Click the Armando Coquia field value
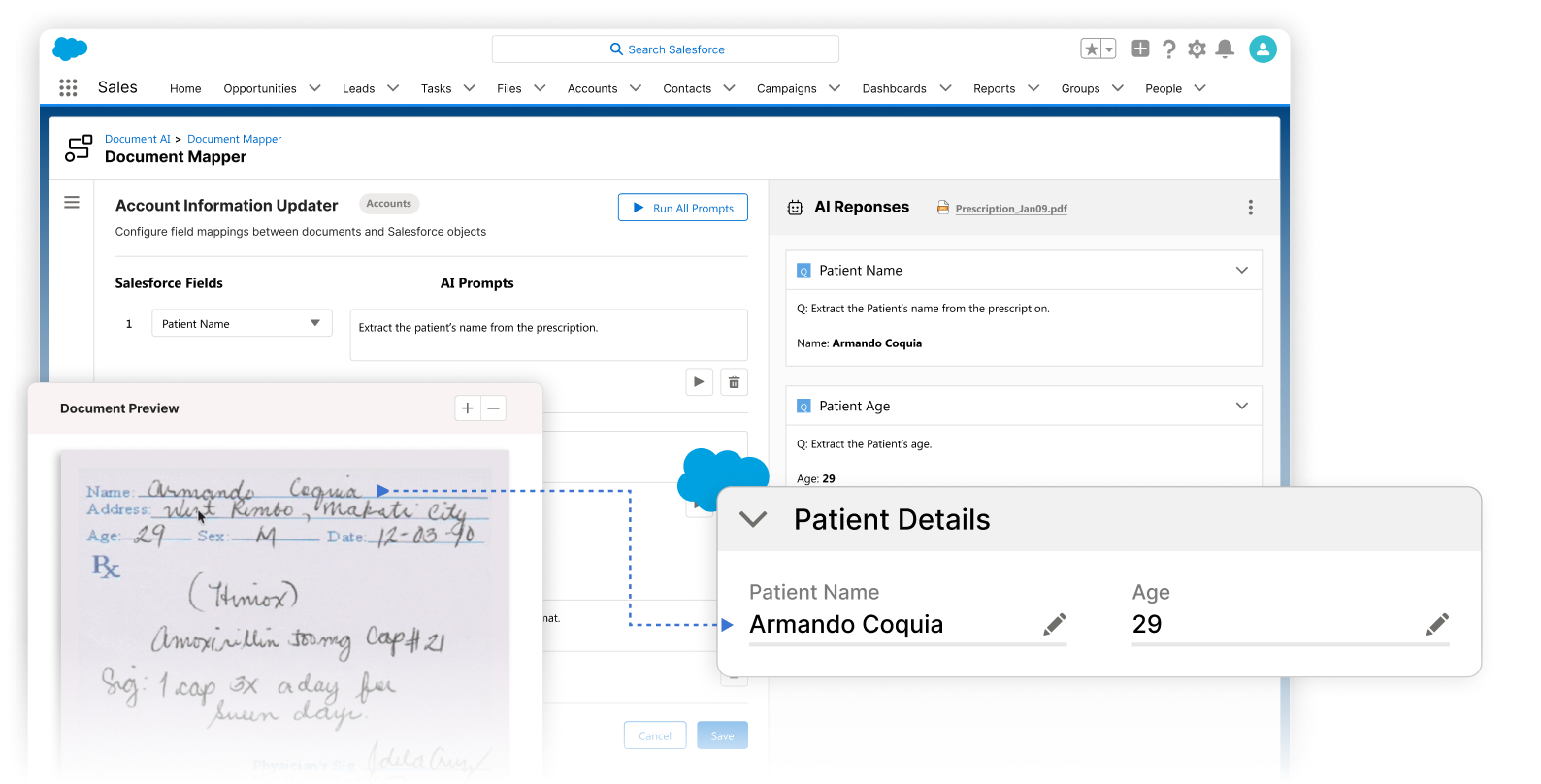The height and width of the screenshot is (784, 1541). pyautogui.click(x=846, y=624)
